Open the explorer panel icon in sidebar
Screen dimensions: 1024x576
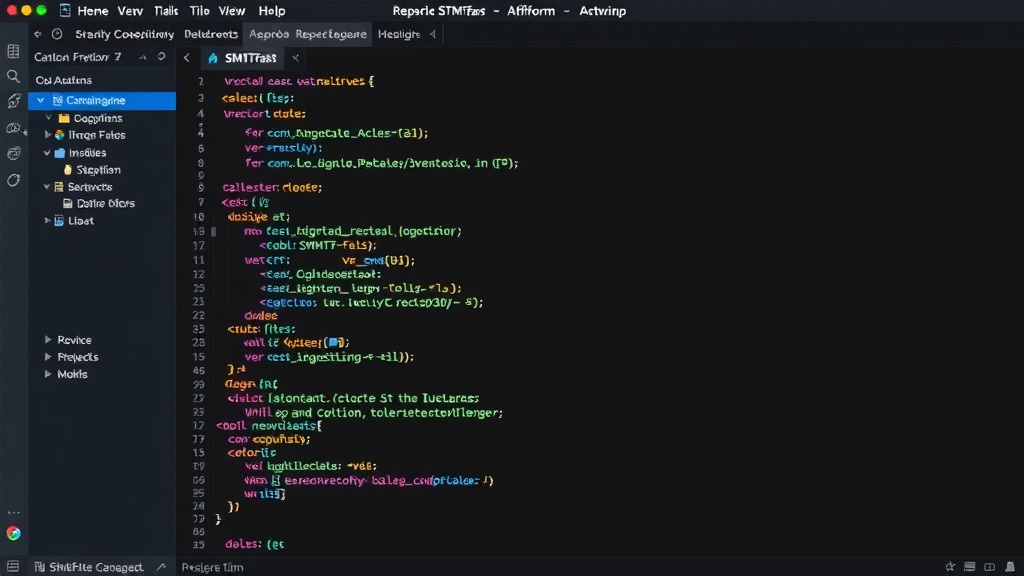click(x=13, y=52)
